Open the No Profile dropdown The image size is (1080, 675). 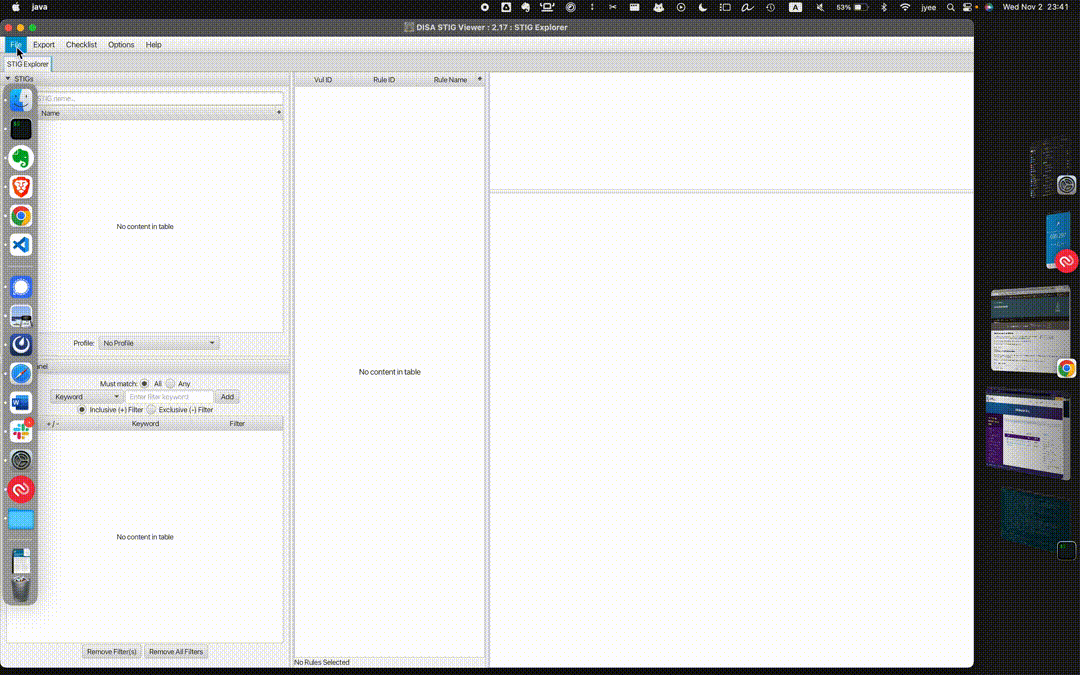pos(159,343)
